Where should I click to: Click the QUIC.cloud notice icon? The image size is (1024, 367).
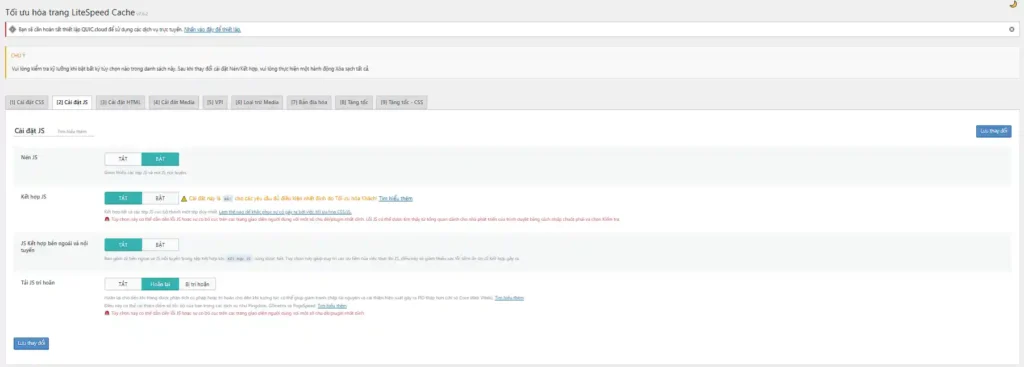[12, 29]
